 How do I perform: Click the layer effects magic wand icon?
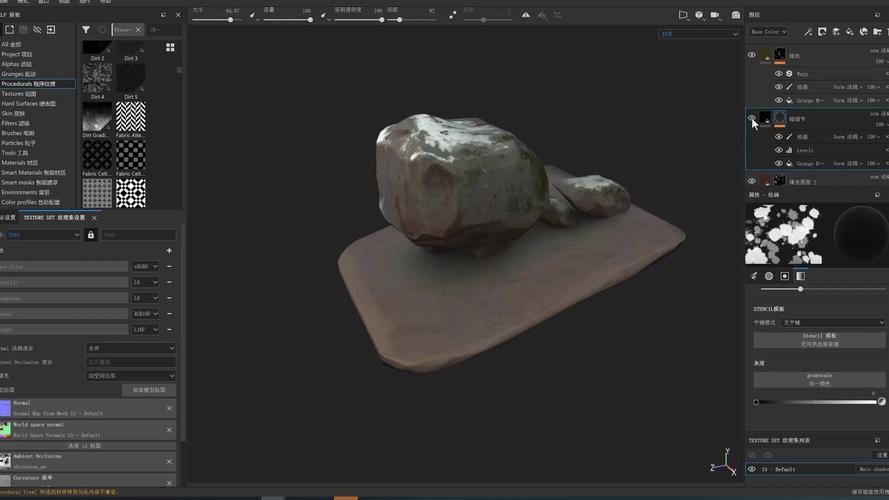(808, 32)
